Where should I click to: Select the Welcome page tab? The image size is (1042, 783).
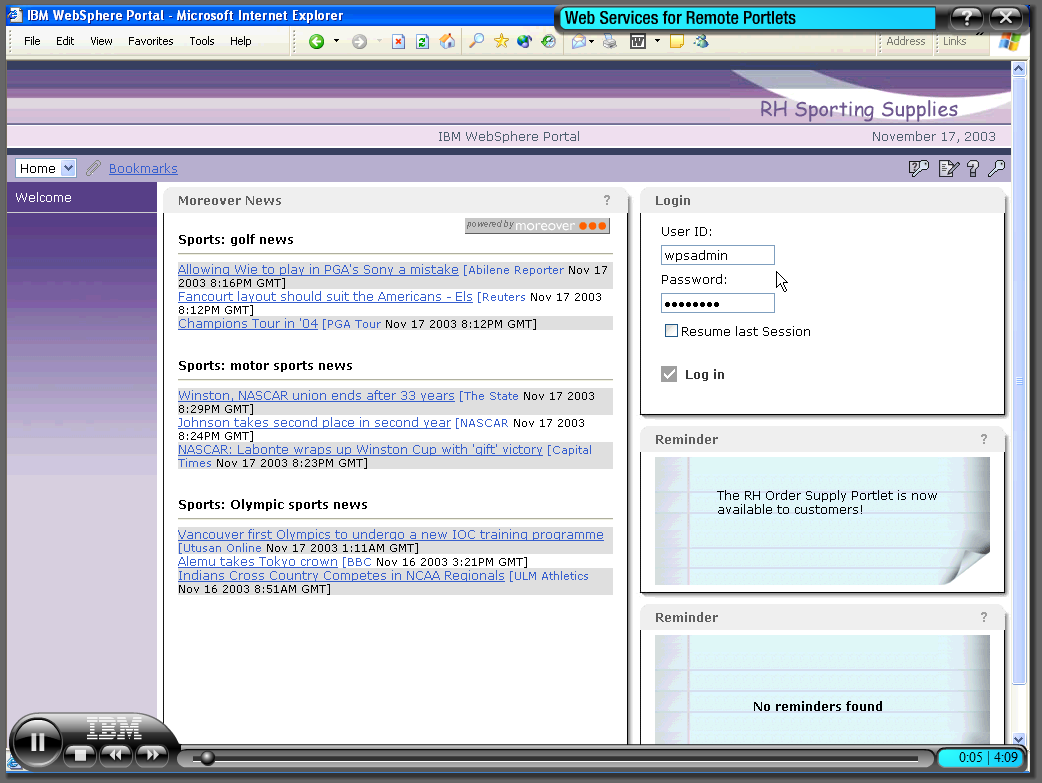43,197
